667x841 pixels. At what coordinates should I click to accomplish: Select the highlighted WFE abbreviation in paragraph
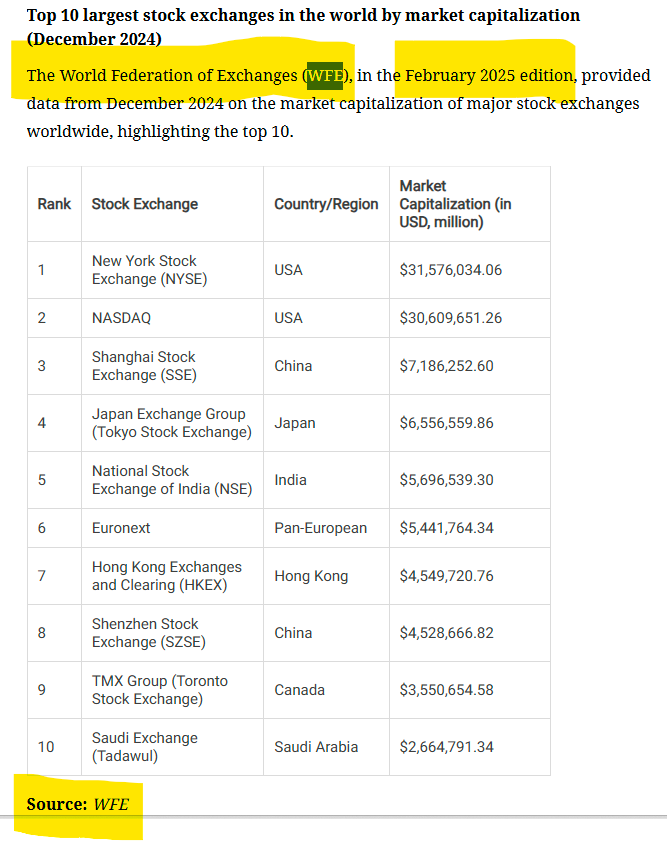click(325, 76)
